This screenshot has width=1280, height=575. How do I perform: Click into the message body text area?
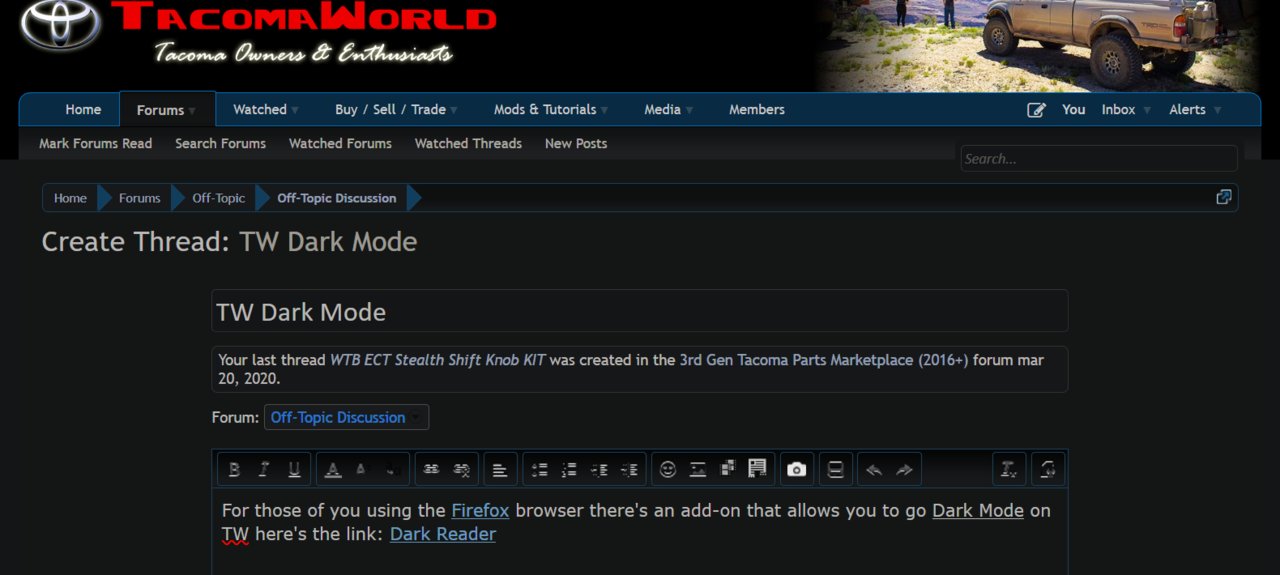coord(639,532)
